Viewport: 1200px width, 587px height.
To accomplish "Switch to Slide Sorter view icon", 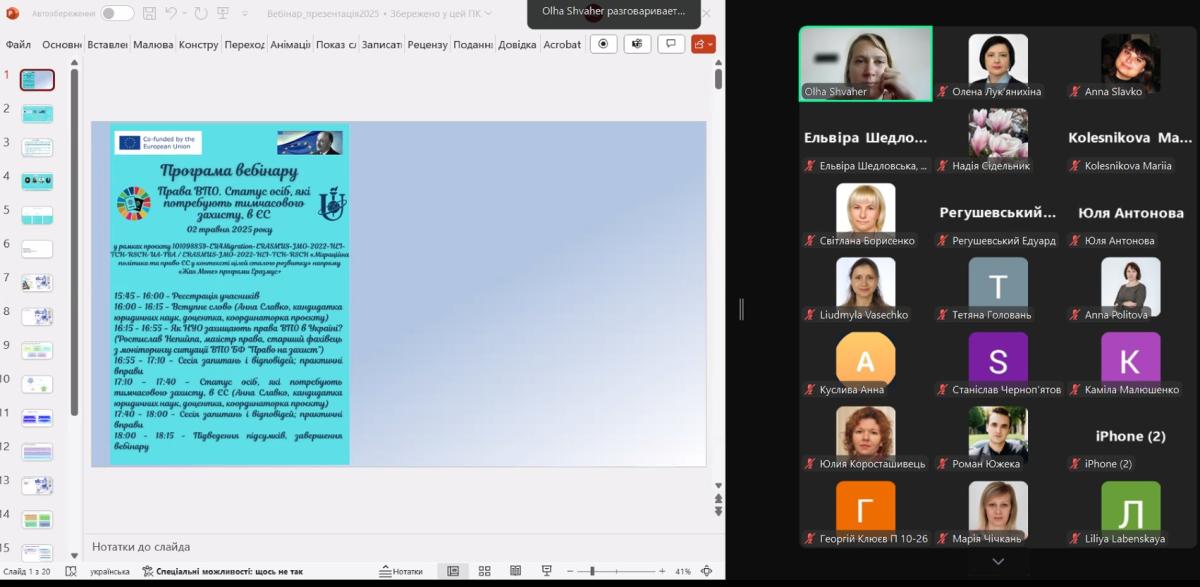I will (x=484, y=571).
